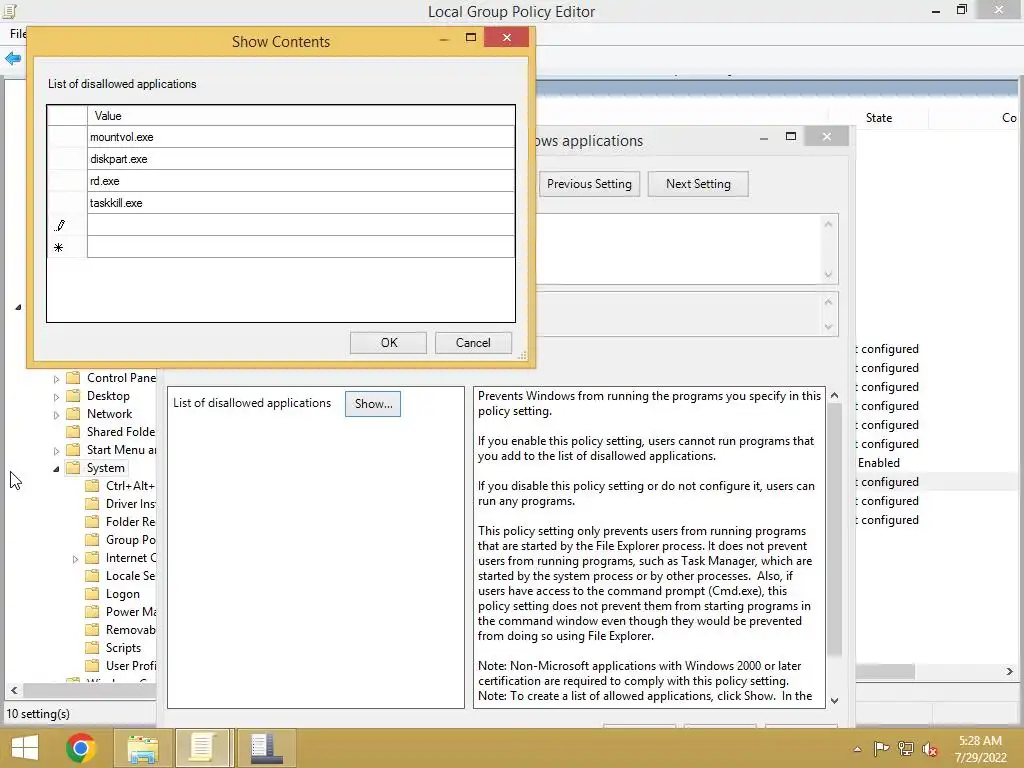This screenshot has height=768, width=1024.
Task: Select the Network folder icon
Action: point(73,413)
